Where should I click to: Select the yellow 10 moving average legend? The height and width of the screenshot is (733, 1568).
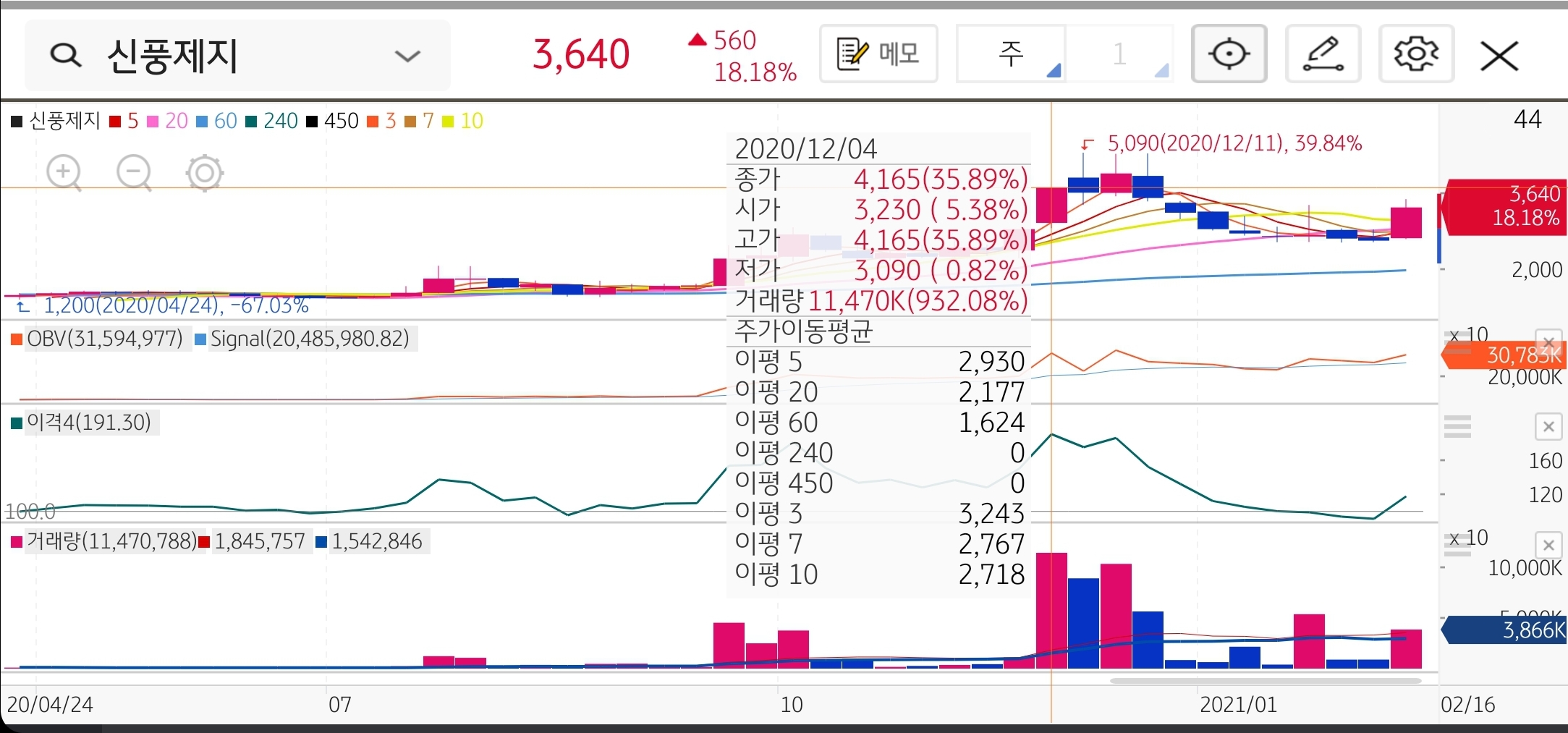point(462,121)
